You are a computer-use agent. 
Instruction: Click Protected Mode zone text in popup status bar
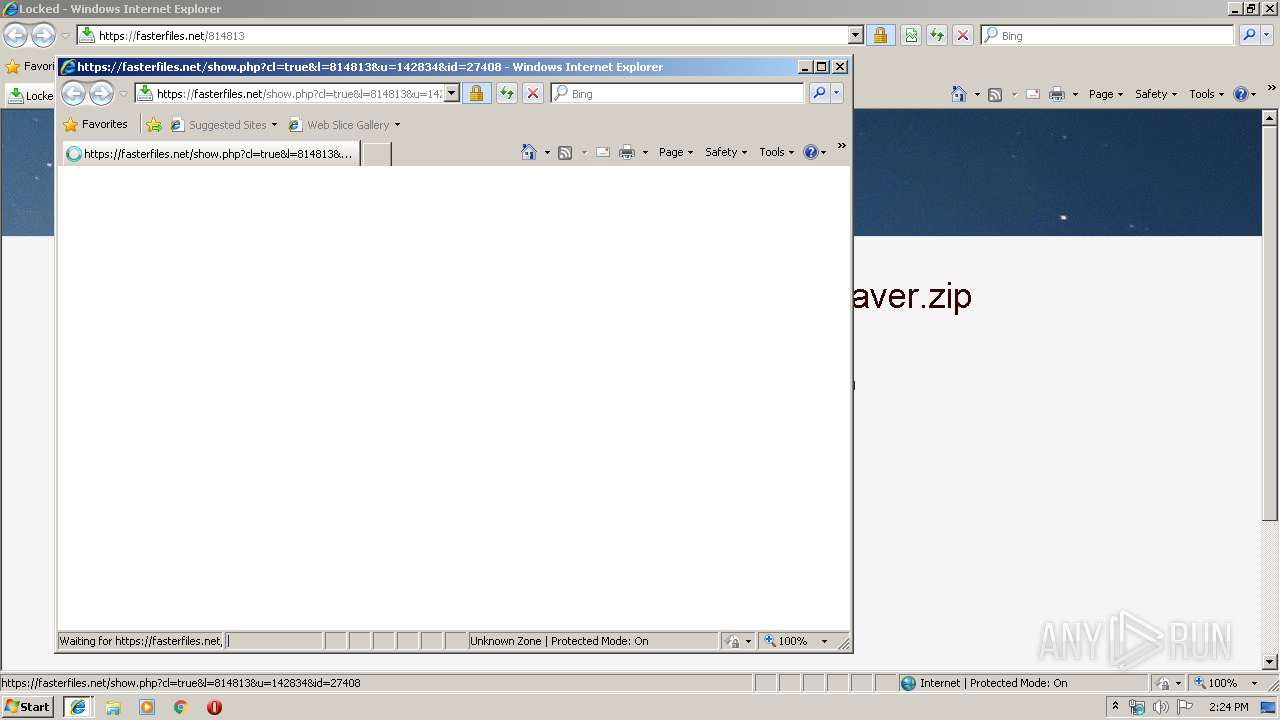[559, 641]
